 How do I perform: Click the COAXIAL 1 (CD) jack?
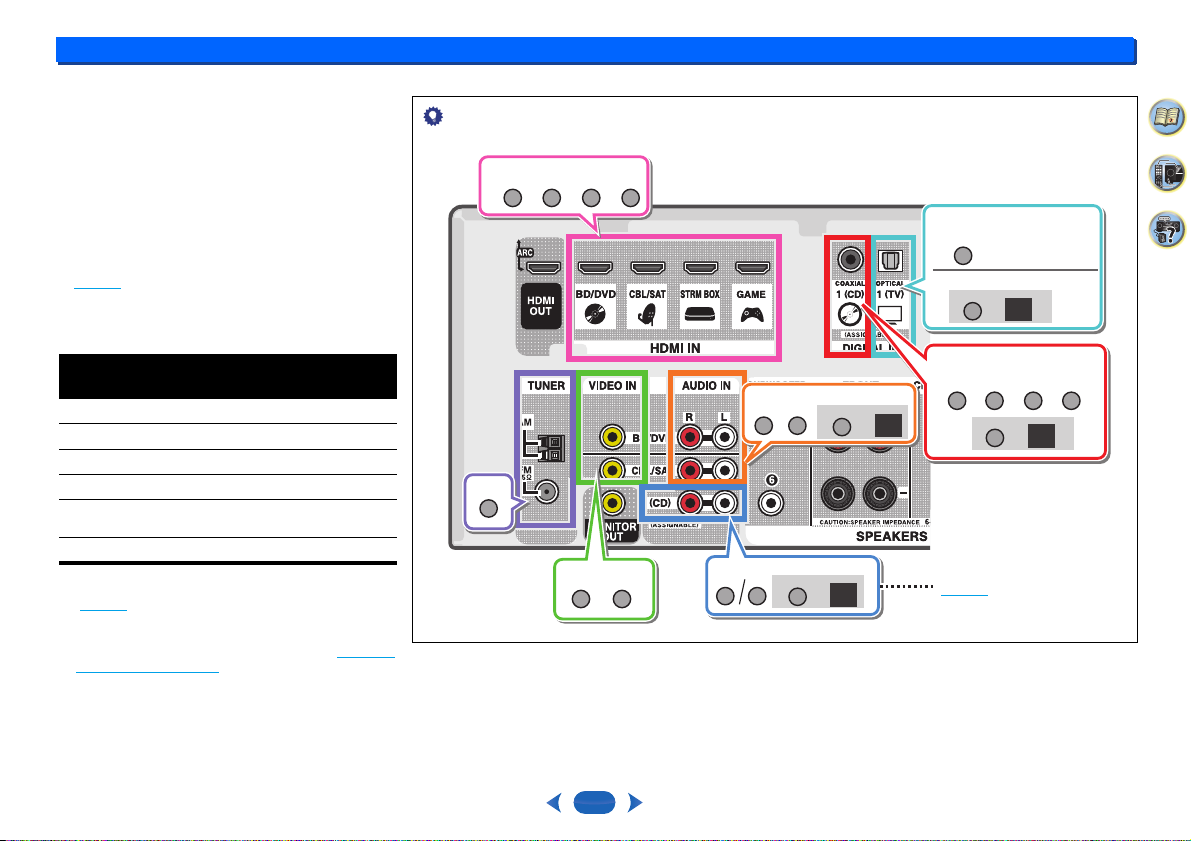[850, 260]
